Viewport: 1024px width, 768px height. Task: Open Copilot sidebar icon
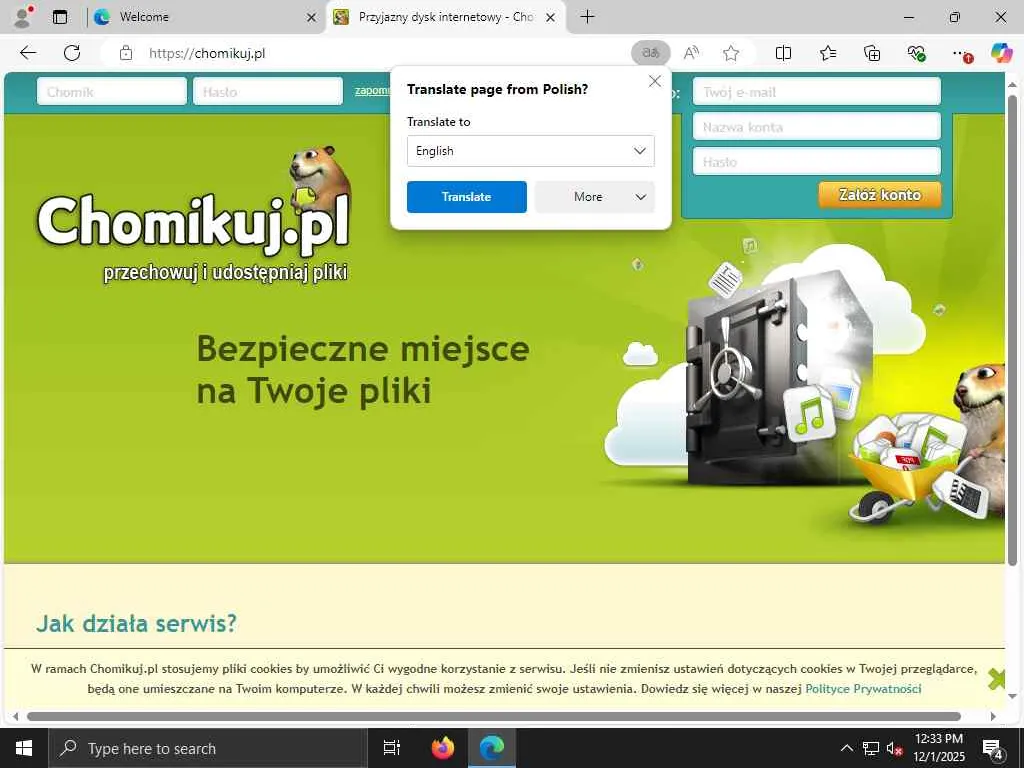tap(1001, 53)
